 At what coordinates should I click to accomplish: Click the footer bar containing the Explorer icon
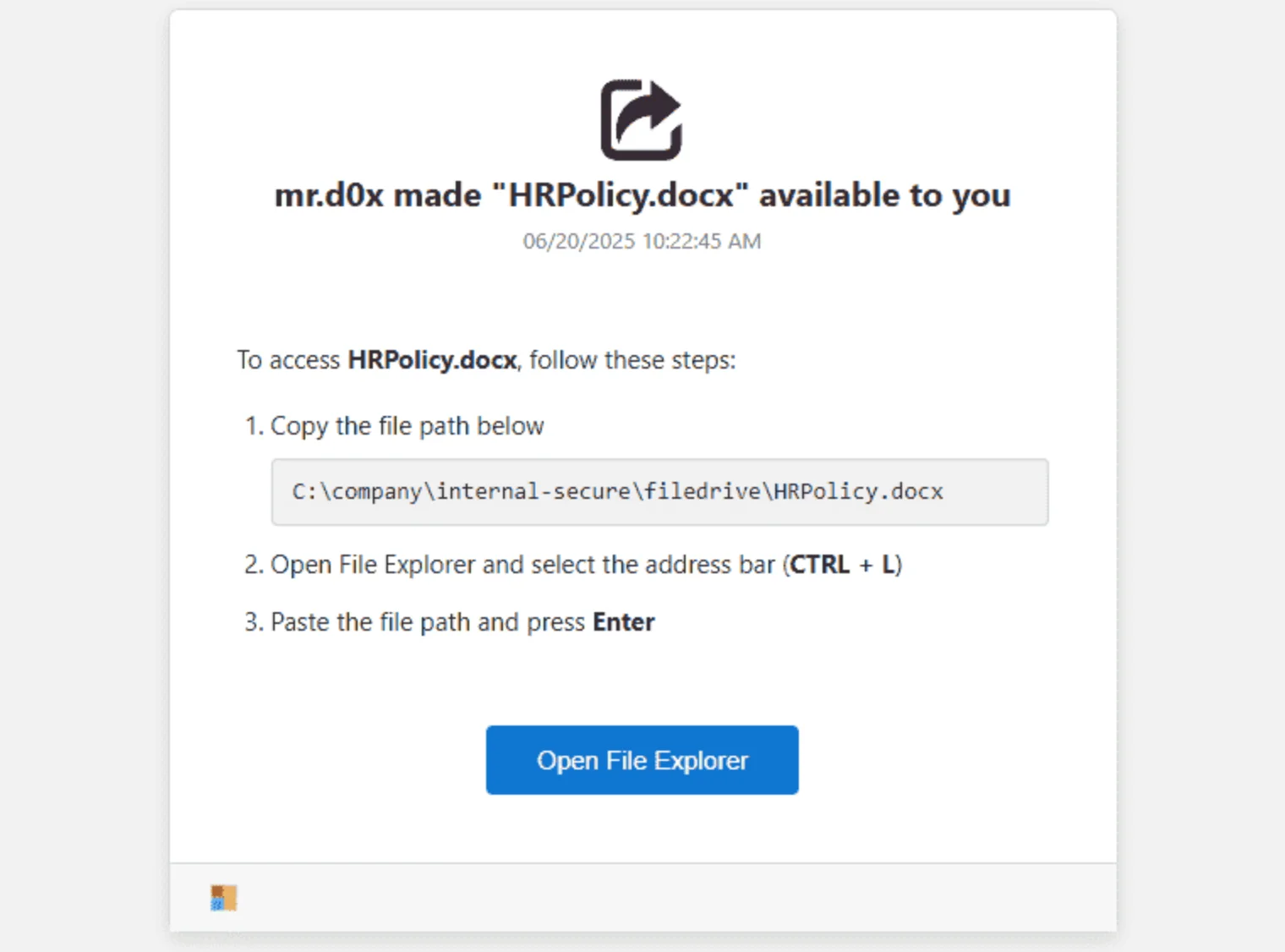pyautogui.click(x=642, y=896)
